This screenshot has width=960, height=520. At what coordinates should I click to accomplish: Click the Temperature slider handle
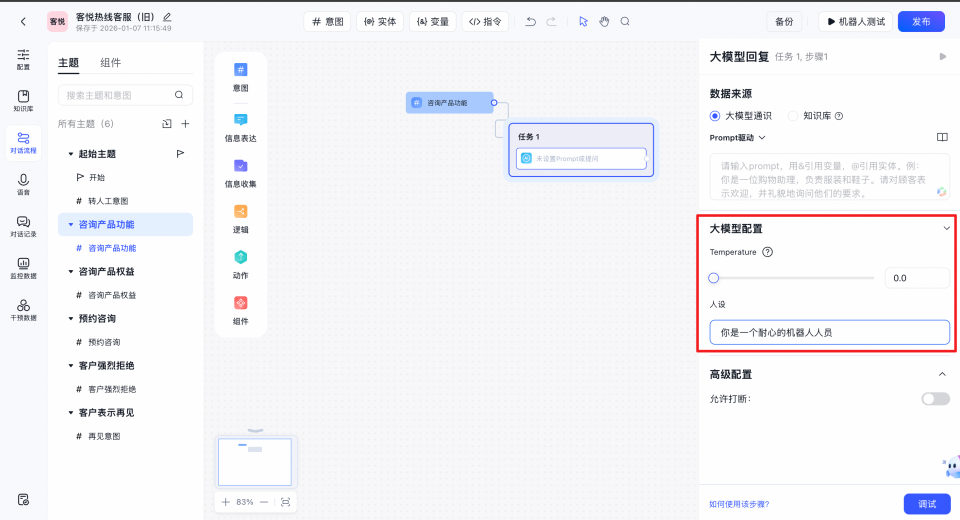pos(714,278)
